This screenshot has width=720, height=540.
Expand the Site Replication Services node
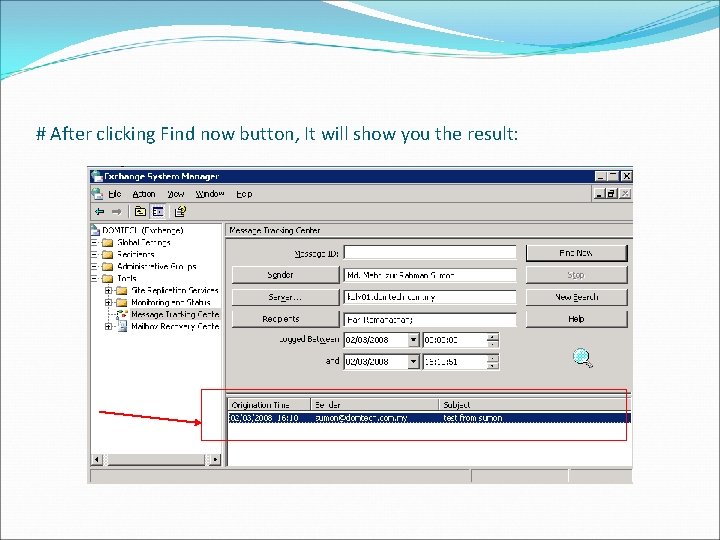108,290
